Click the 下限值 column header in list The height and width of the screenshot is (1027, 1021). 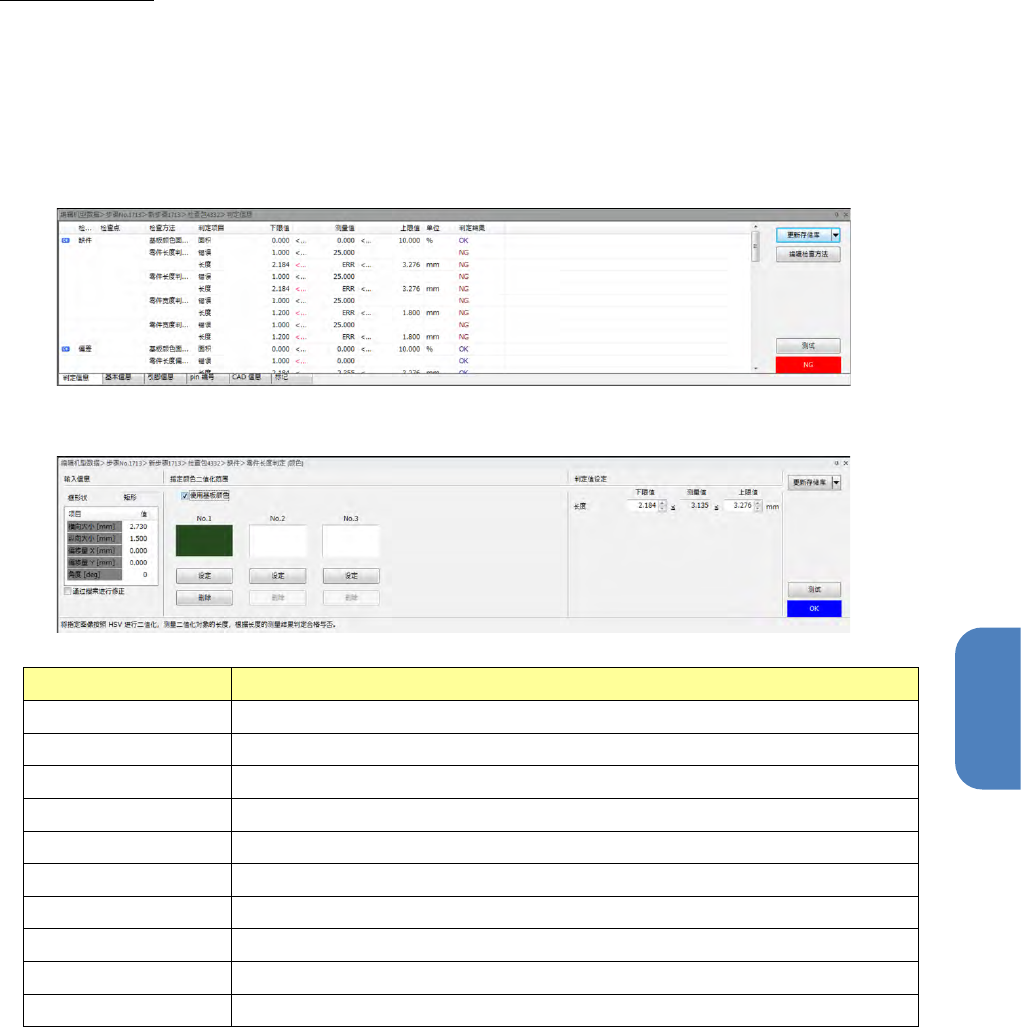(280, 228)
